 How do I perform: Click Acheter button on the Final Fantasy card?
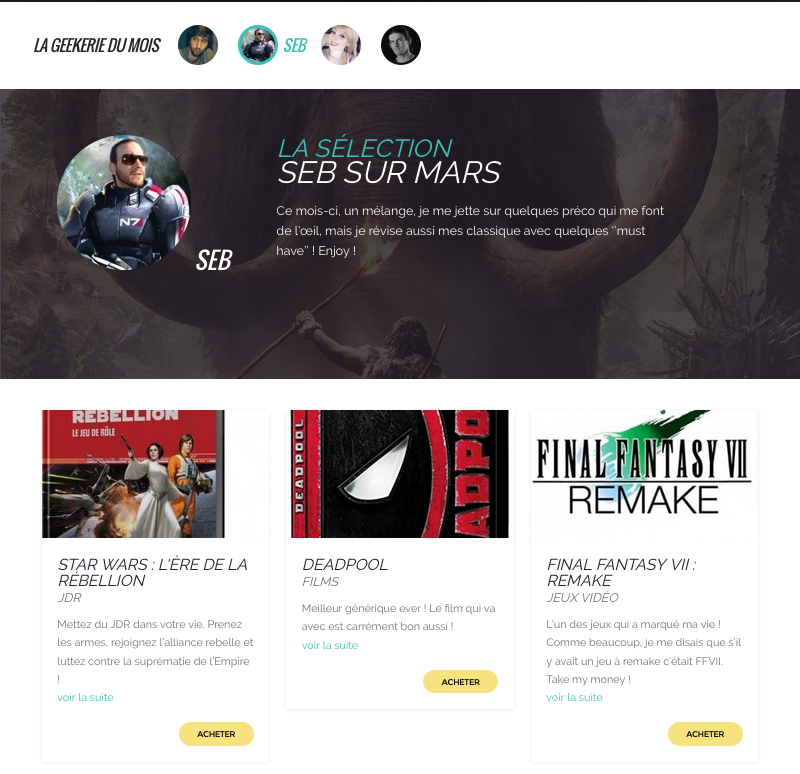click(x=705, y=734)
